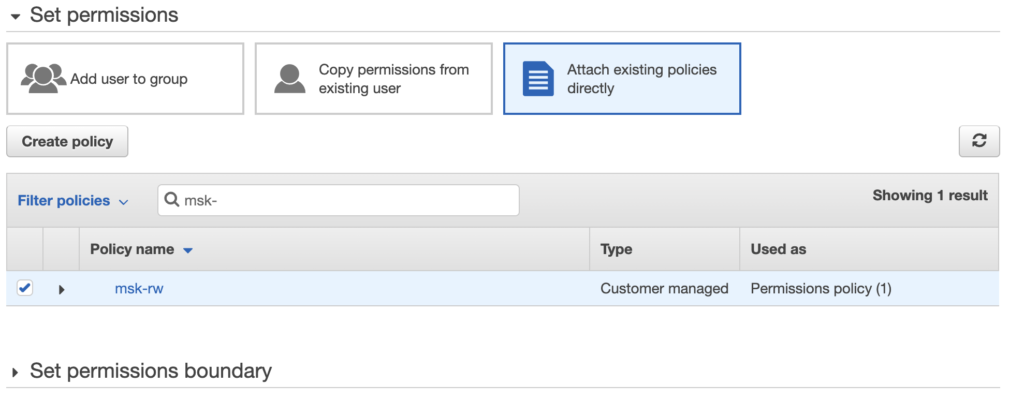Collapse the Set permissions section
Screen dimensions: 1024x415
point(15,16)
